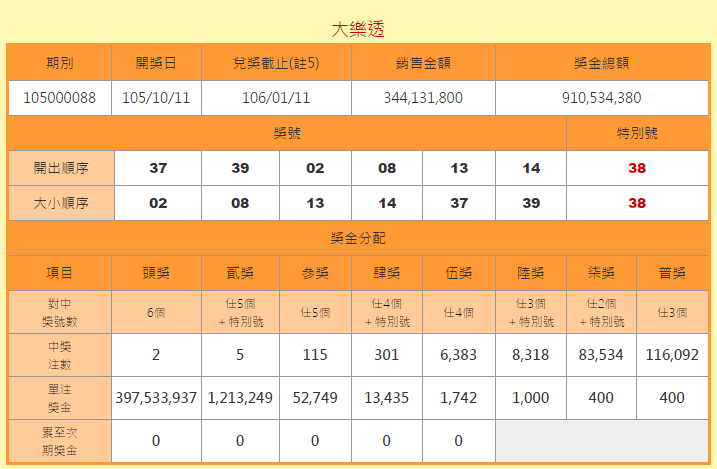This screenshot has width=717, height=469.
Task: Select the winner count 116,092
Action: pos(672,355)
